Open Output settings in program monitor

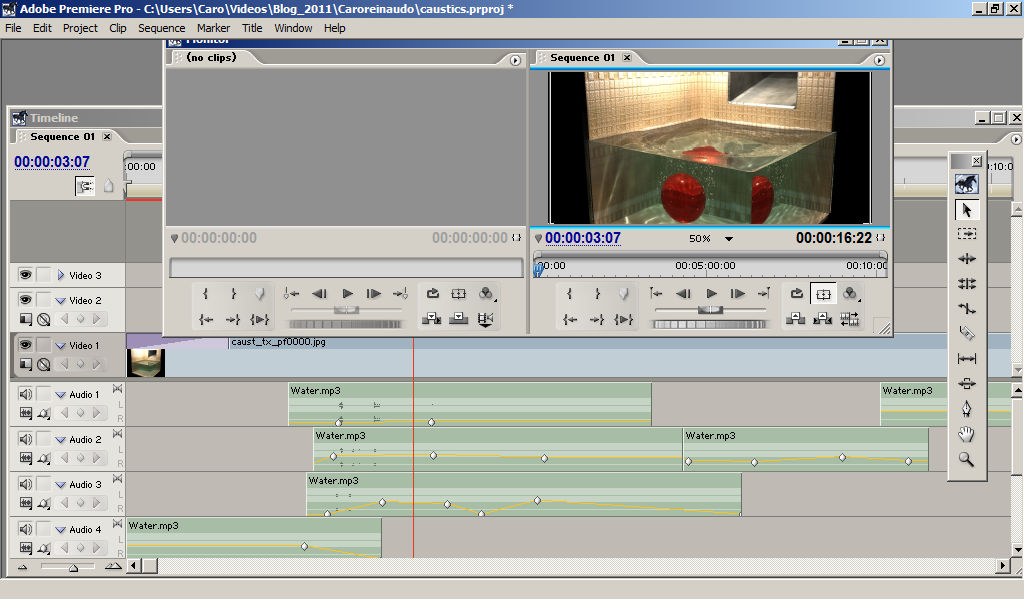point(850,294)
